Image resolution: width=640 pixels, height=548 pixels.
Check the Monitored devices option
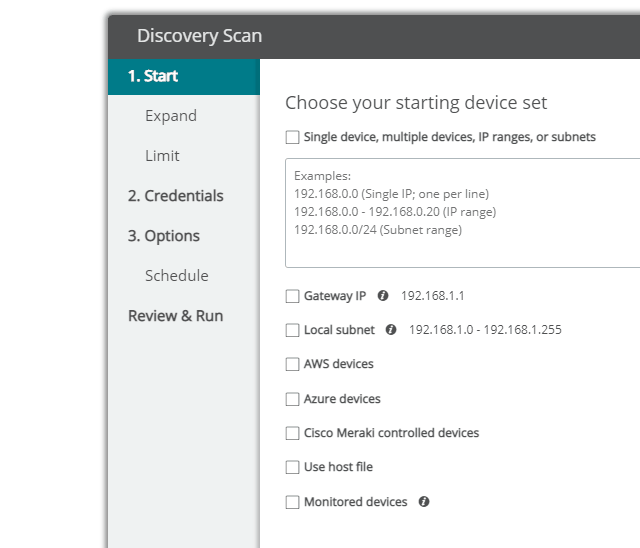point(292,502)
